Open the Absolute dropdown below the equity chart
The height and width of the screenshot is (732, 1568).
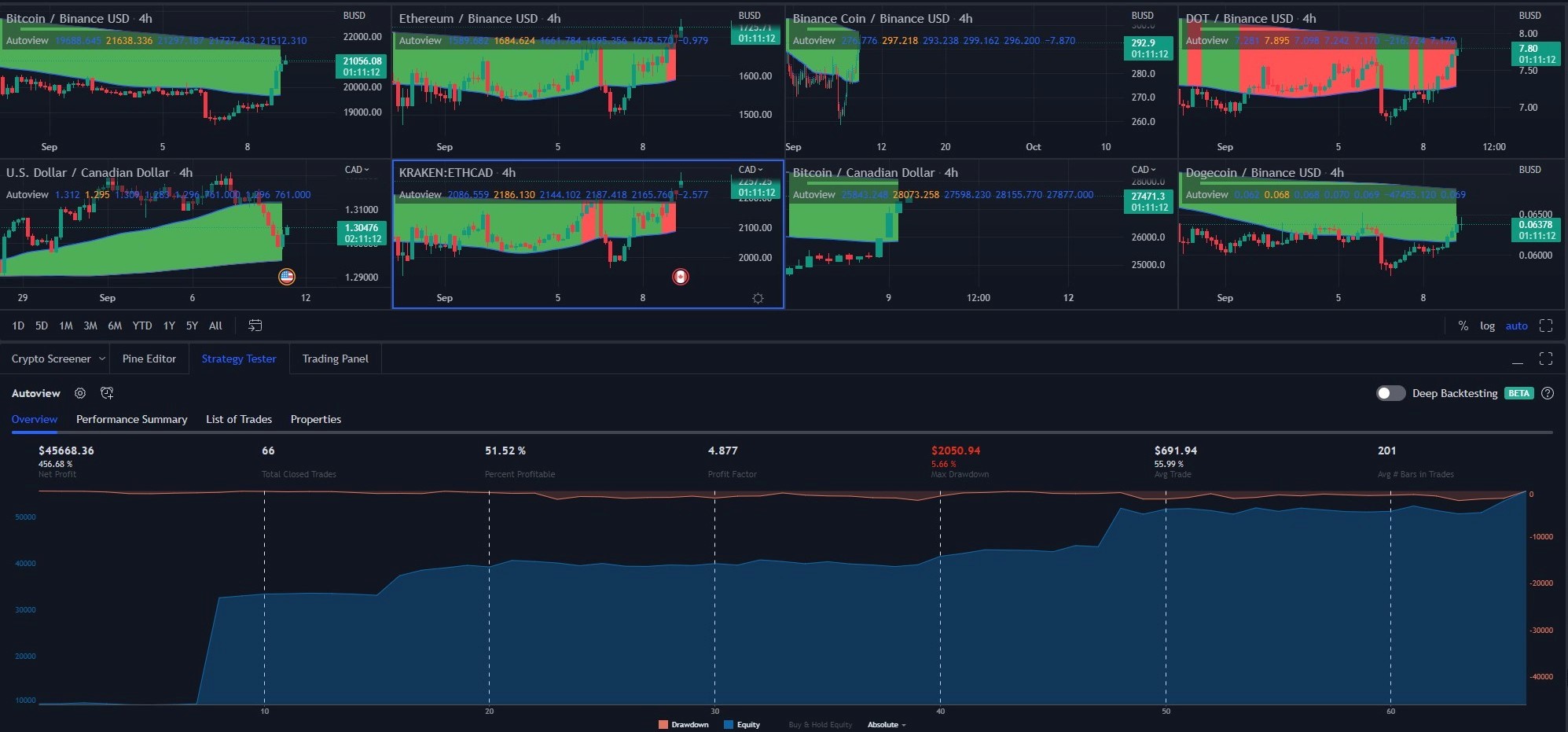coord(885,724)
